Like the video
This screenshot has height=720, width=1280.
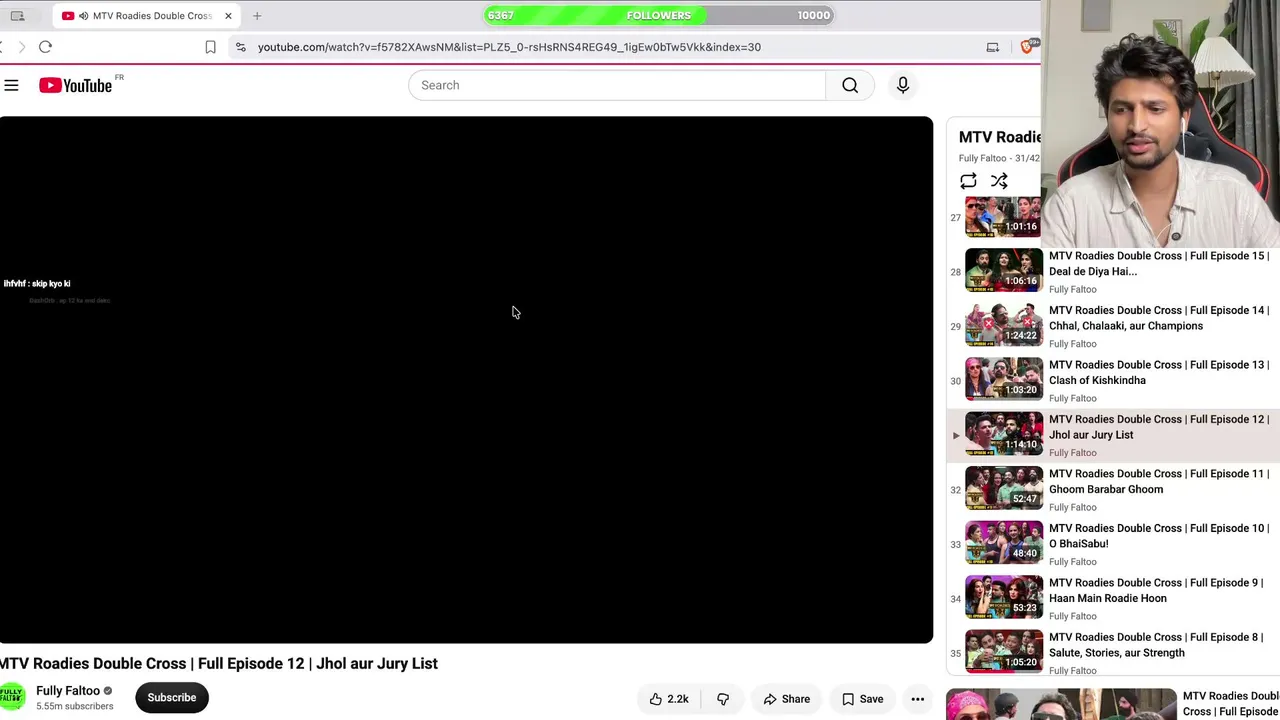point(669,699)
